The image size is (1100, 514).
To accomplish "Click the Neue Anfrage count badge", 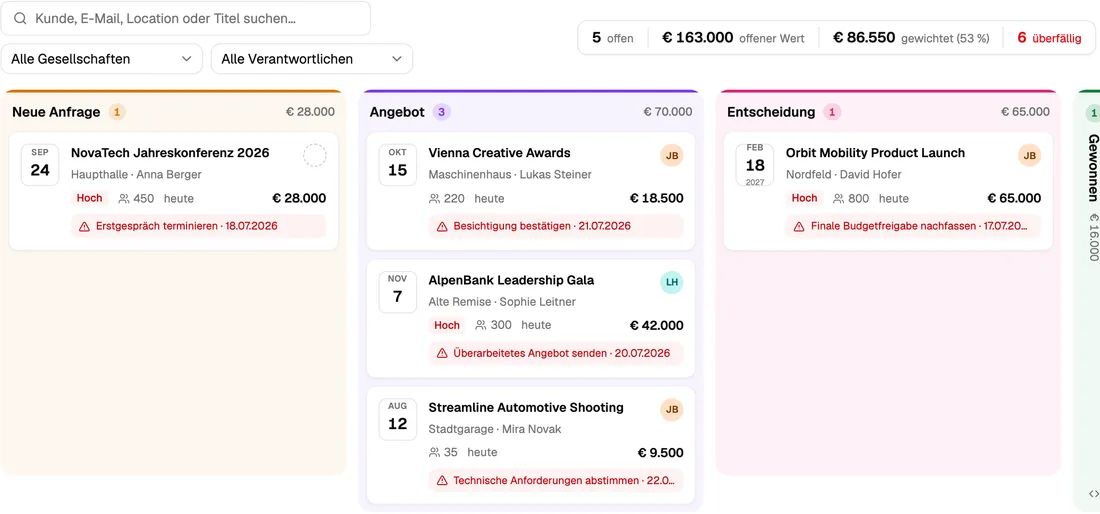I will (117, 112).
